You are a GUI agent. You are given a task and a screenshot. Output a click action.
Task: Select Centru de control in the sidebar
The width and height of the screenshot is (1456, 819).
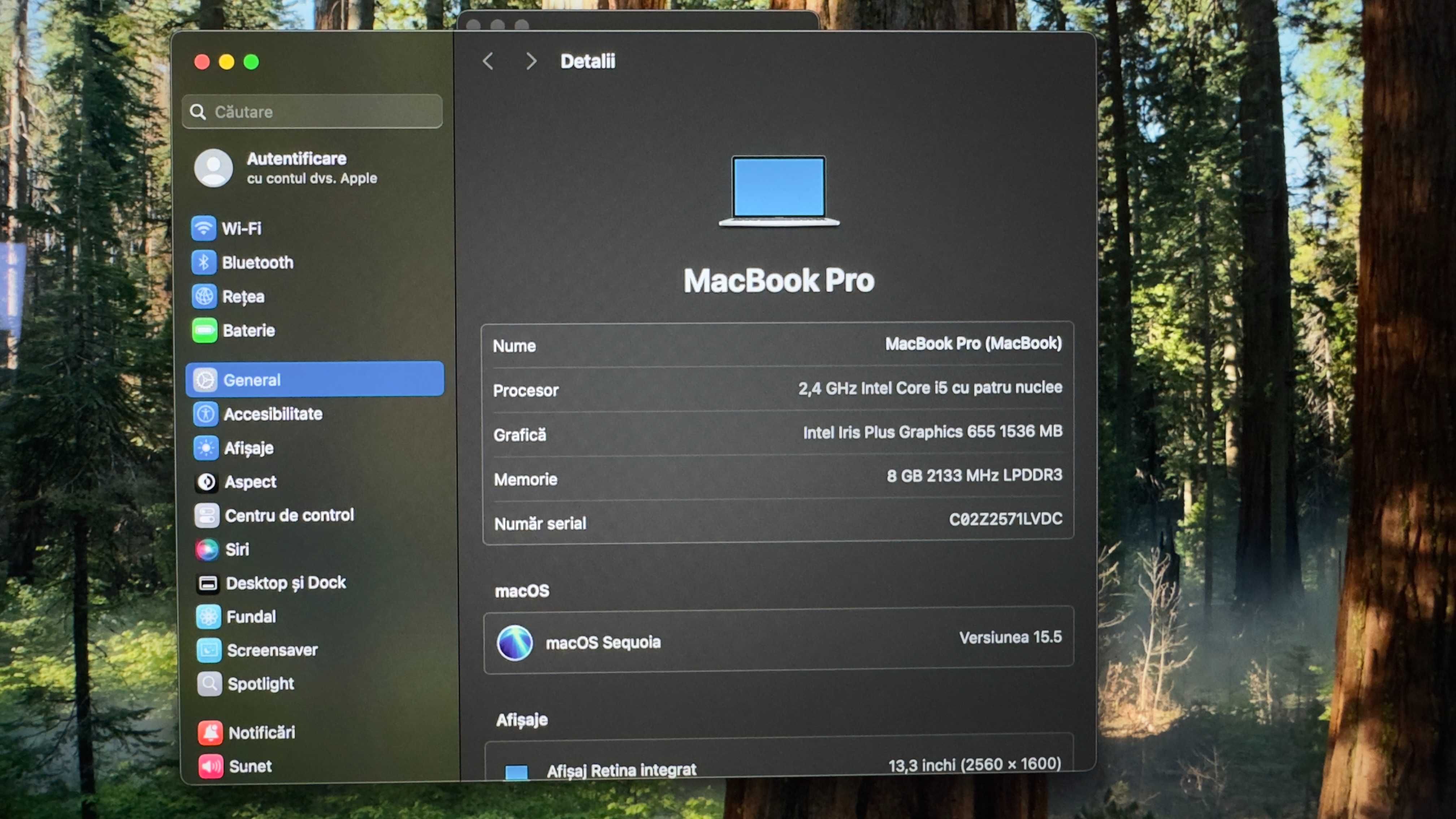click(289, 515)
